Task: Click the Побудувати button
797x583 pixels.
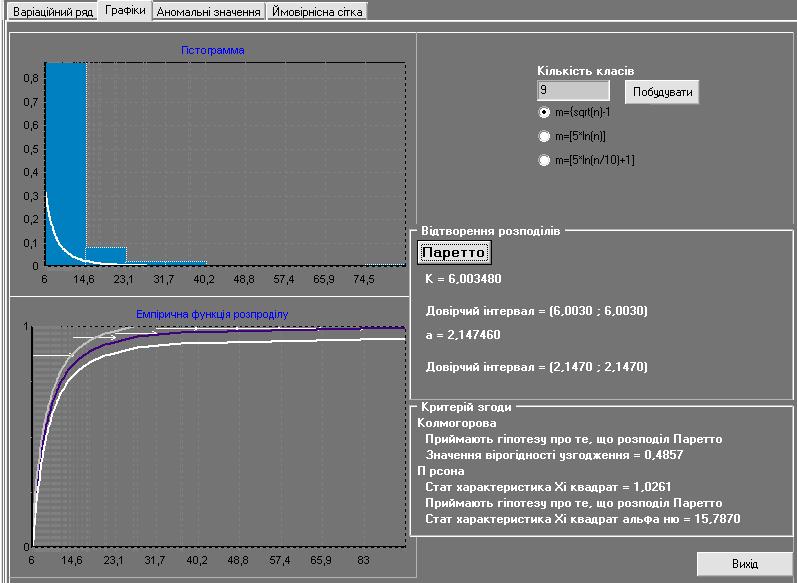Action: [x=662, y=92]
